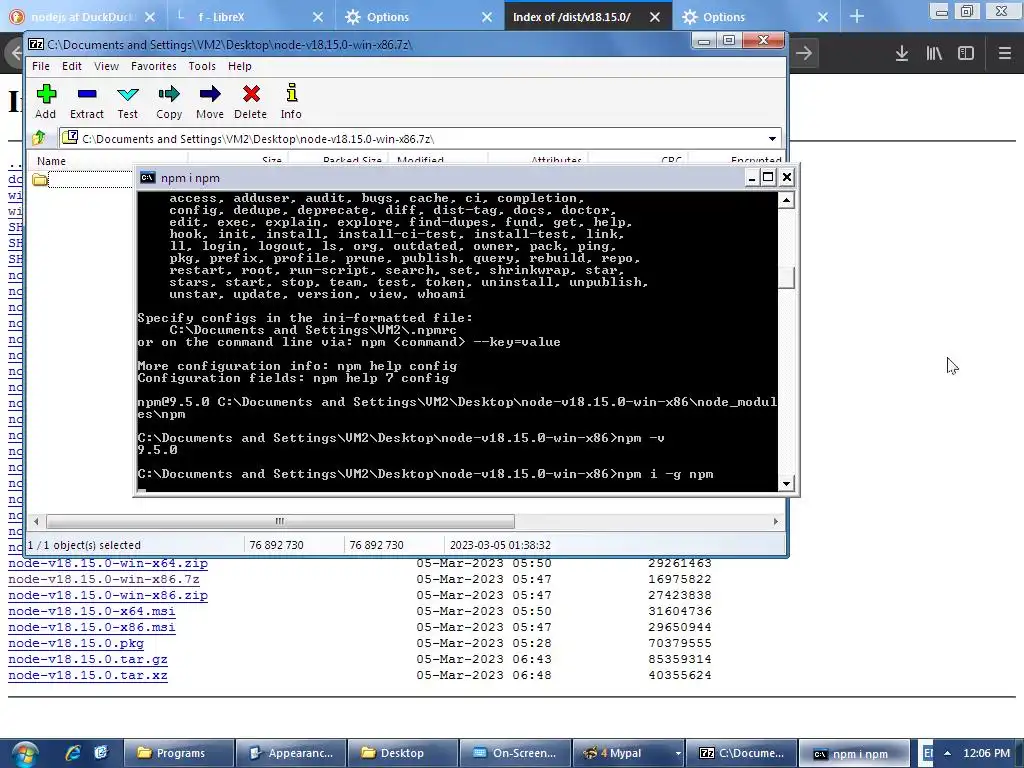1024x768 pixels.
Task: Open node-v18.15.0.pkg link
Action: click(x=76, y=643)
